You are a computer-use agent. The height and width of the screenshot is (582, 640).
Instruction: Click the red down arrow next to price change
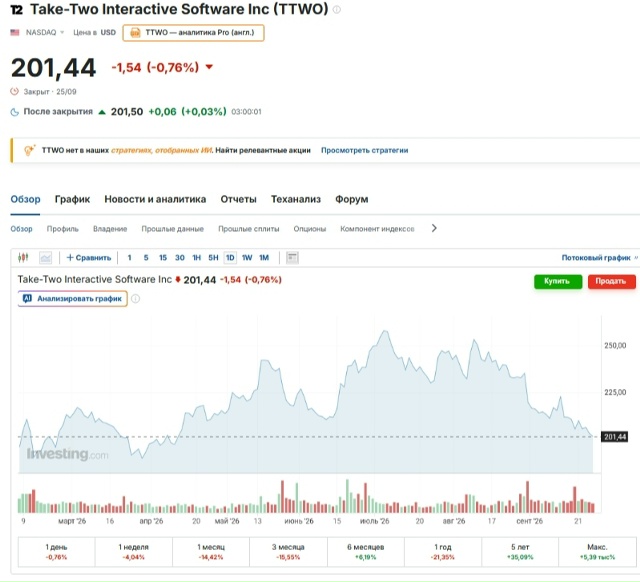[x=209, y=67]
